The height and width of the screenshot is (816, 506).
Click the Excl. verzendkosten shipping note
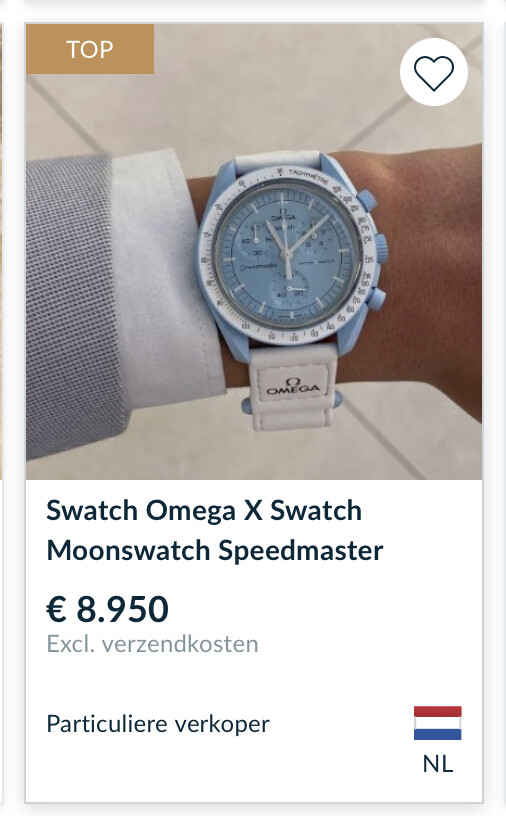(x=152, y=644)
